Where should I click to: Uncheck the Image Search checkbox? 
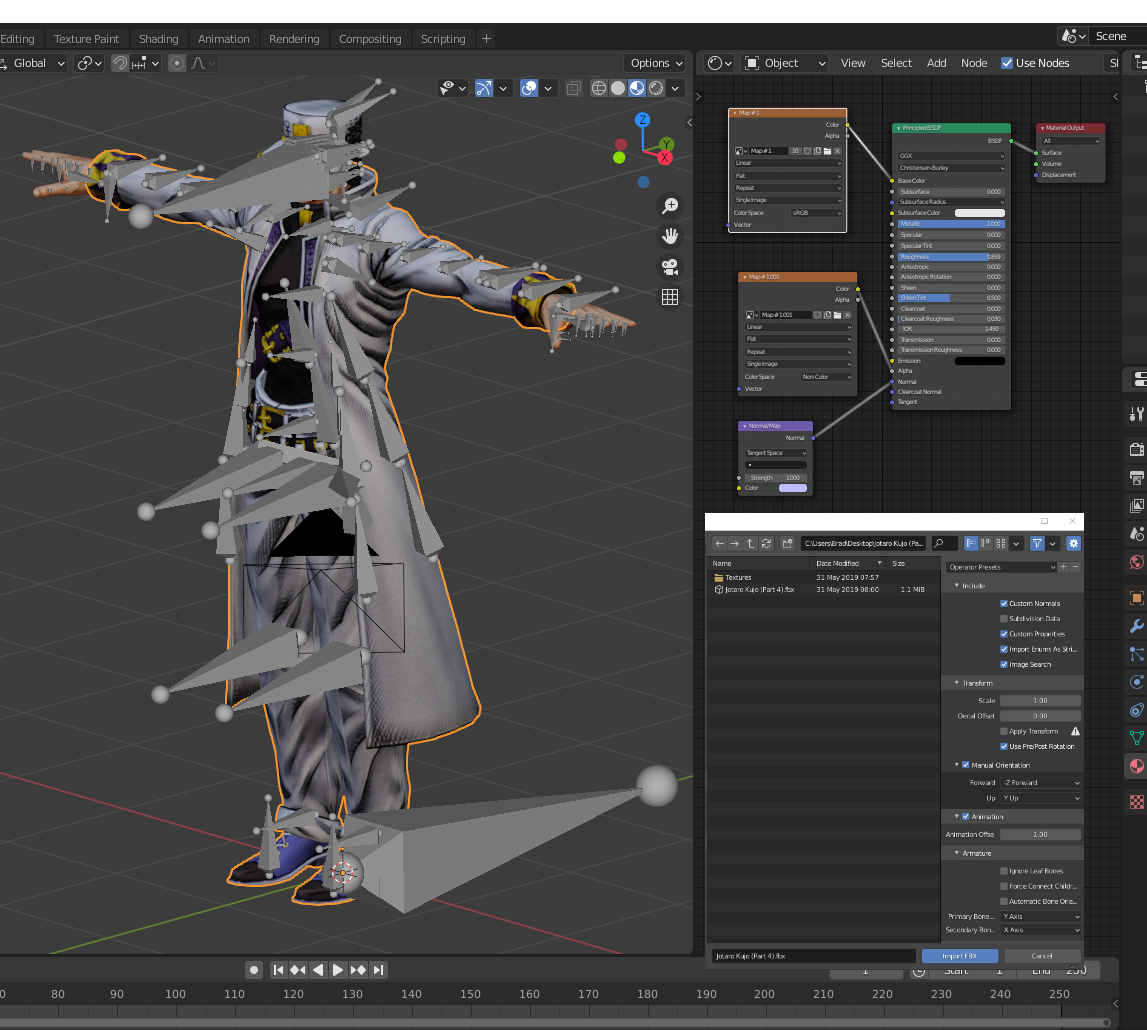click(x=1004, y=664)
